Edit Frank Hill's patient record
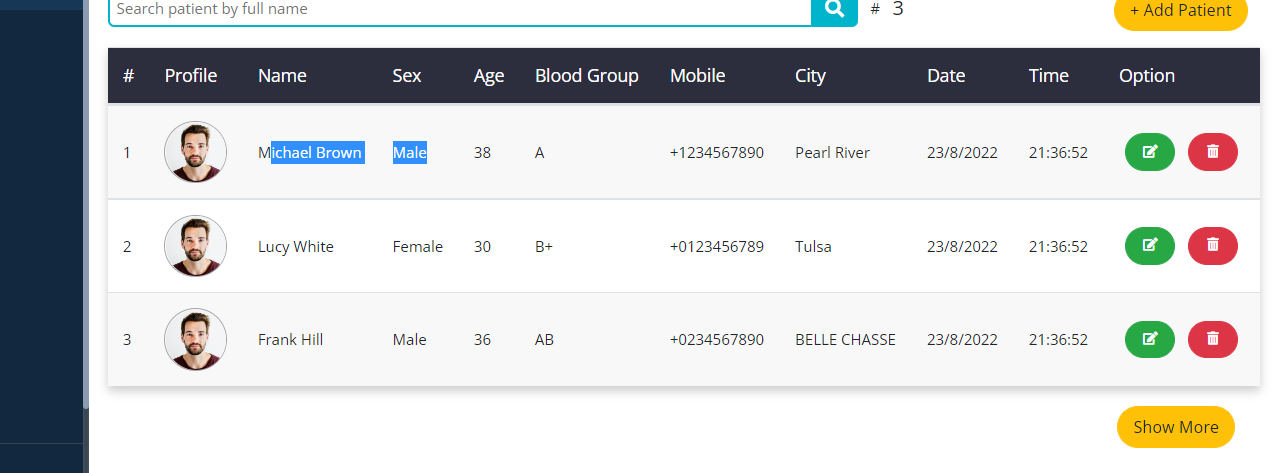The width and height of the screenshot is (1277, 473). pos(1149,339)
